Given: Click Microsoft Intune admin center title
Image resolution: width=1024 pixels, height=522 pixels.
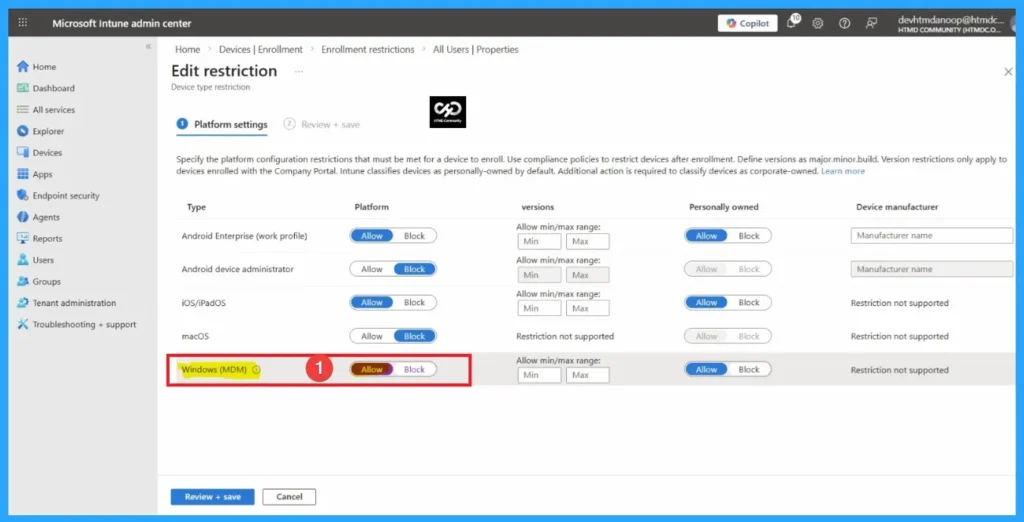Looking at the screenshot, I should [122, 24].
